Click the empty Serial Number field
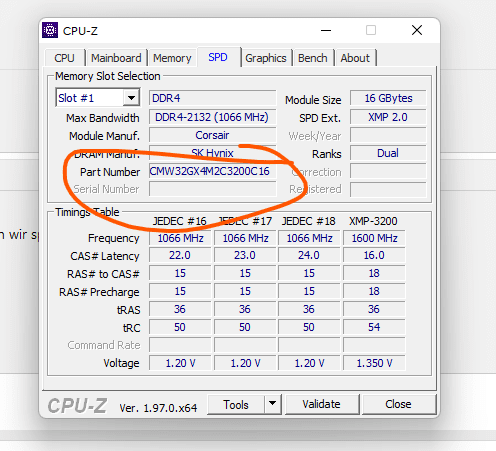The width and height of the screenshot is (496, 451). [x=212, y=189]
